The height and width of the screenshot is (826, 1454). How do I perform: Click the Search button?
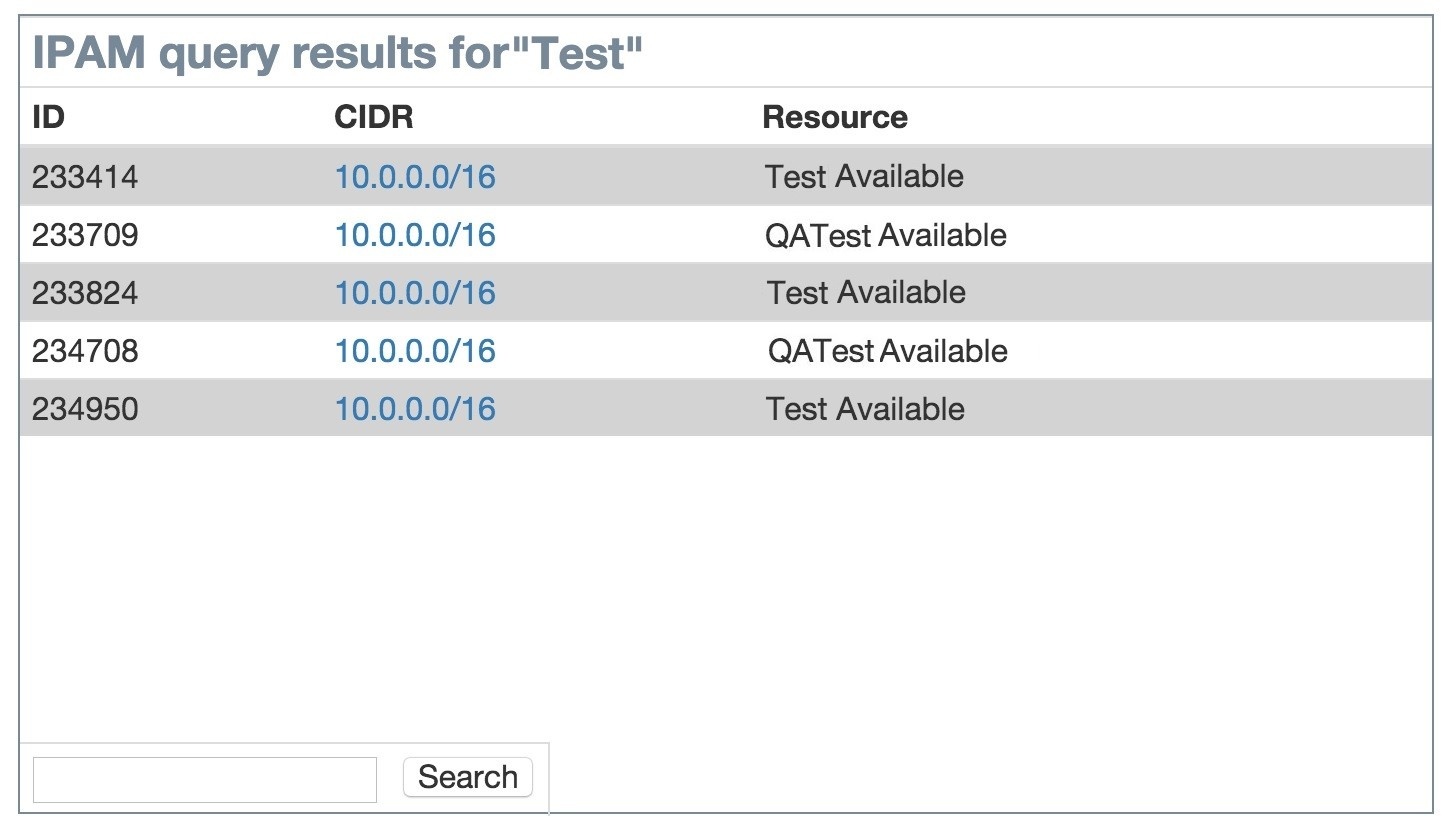(467, 777)
